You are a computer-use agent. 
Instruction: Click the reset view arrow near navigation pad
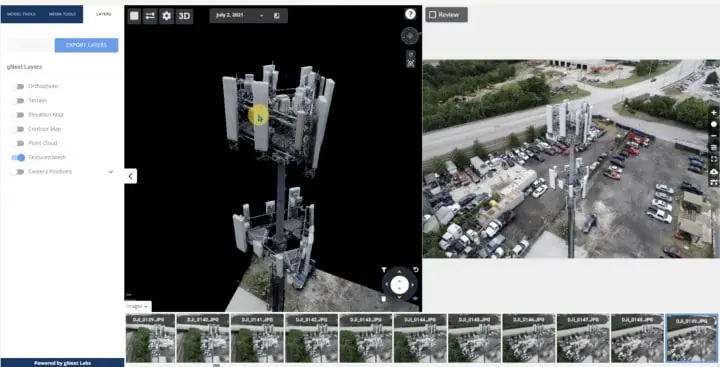click(x=416, y=270)
